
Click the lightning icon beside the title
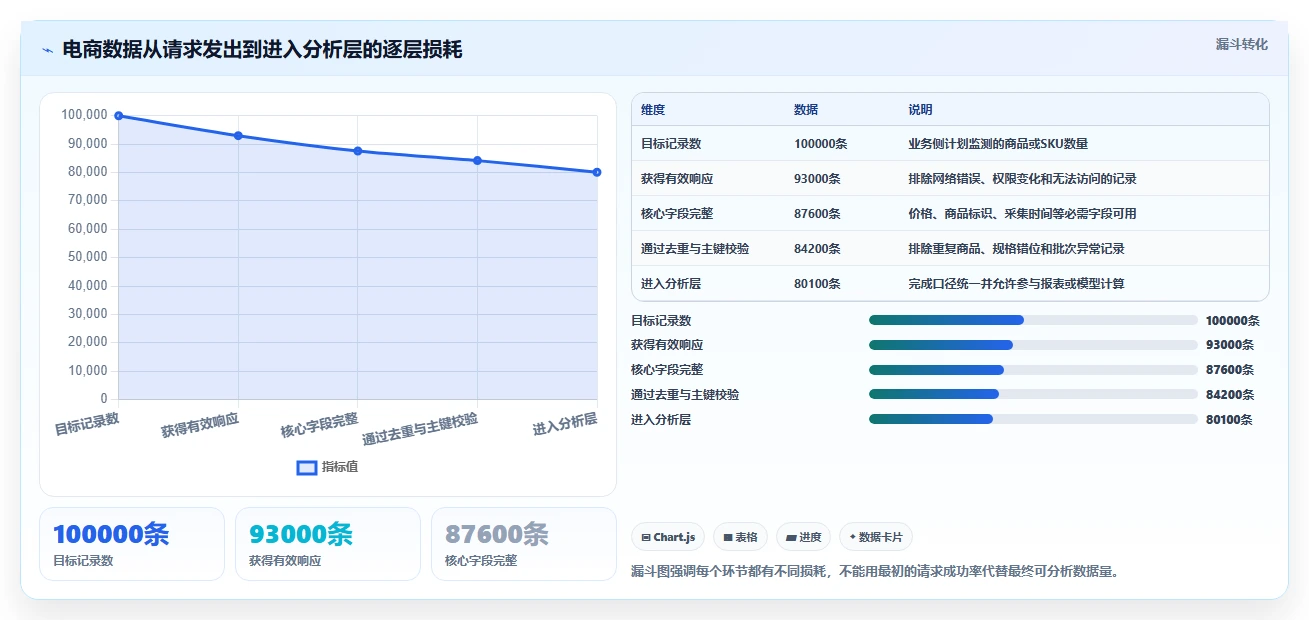click(x=47, y=50)
